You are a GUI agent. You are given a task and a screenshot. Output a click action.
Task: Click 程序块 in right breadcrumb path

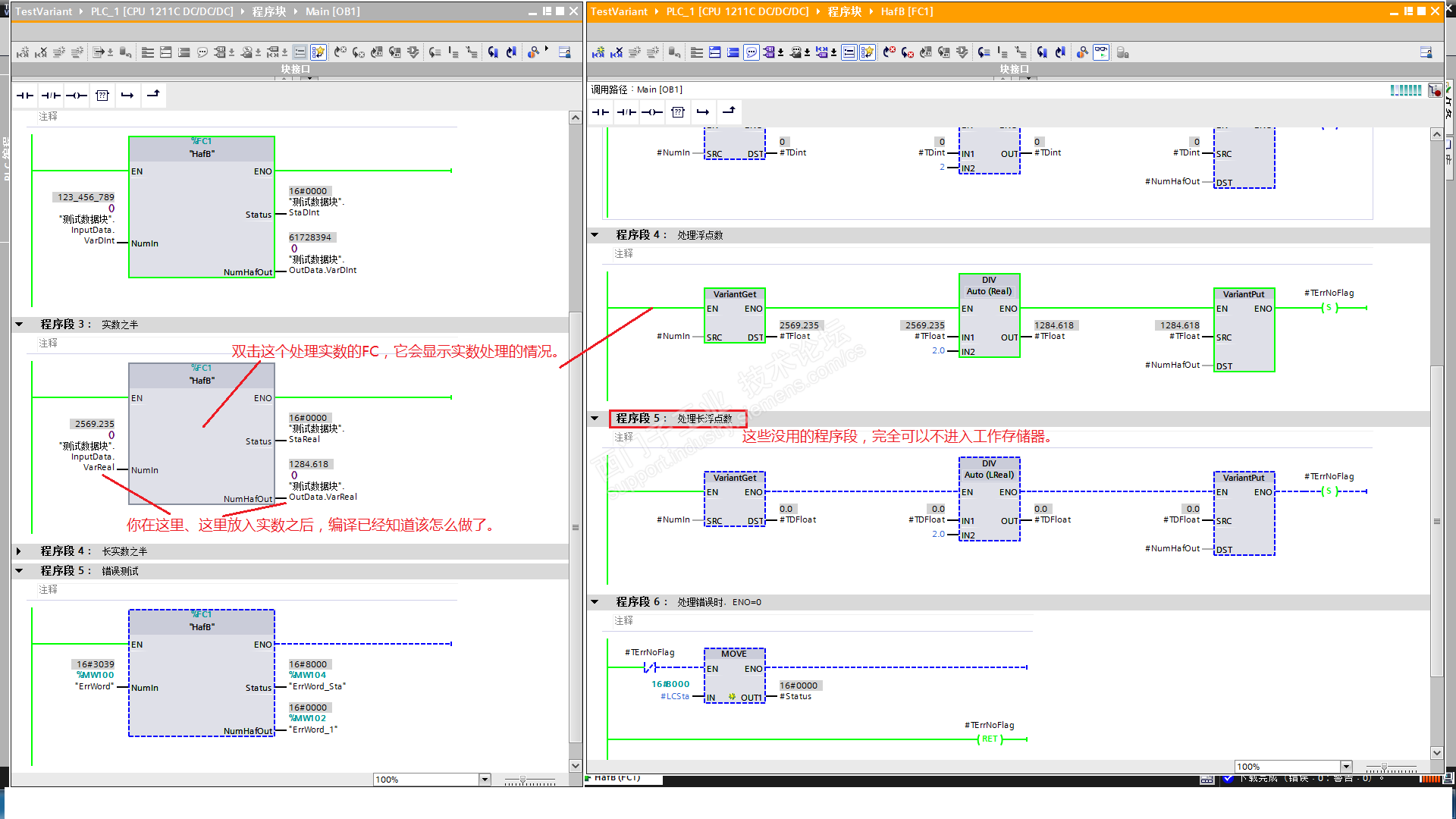point(844,11)
